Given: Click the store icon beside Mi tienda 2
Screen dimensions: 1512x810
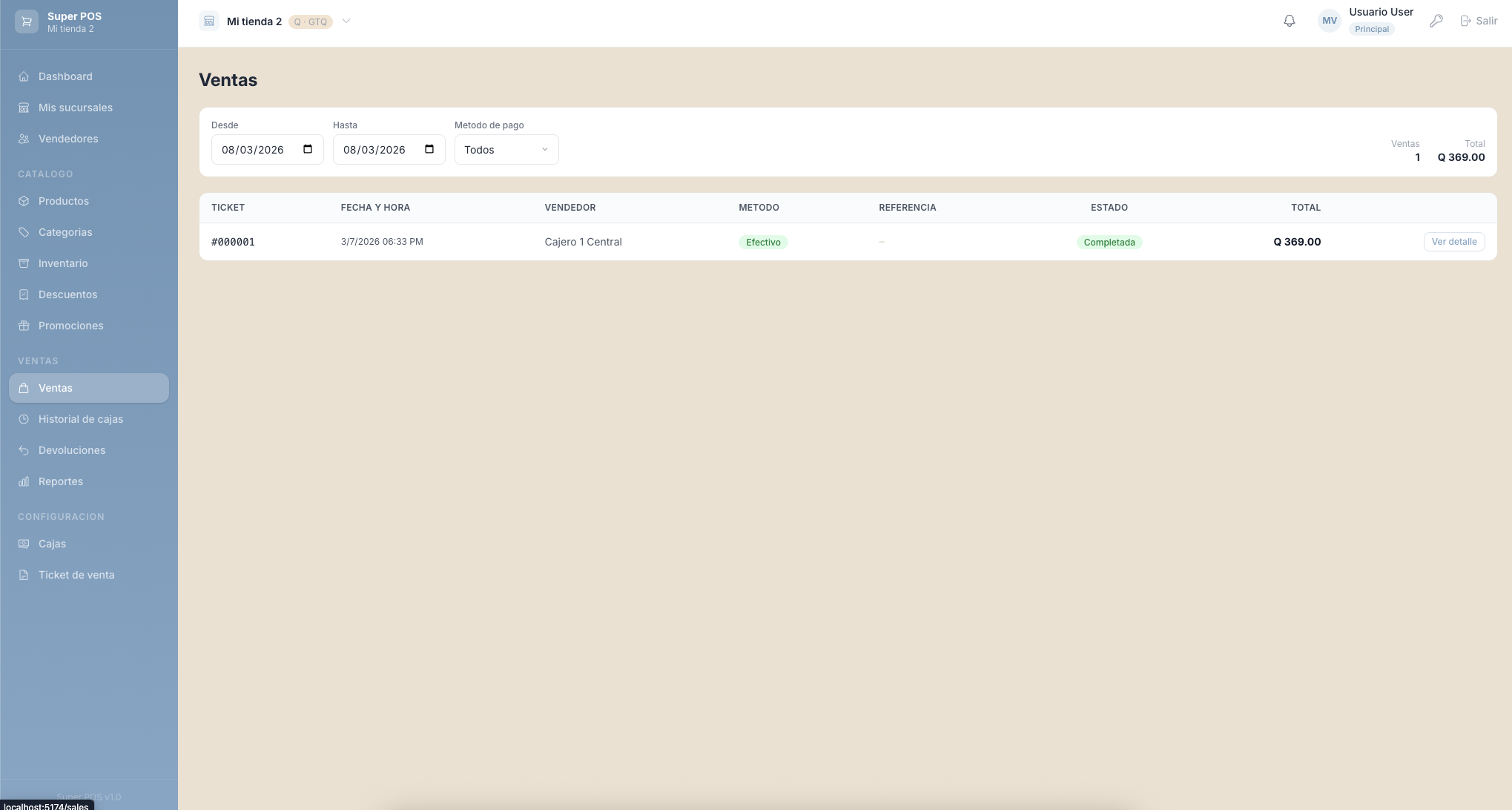Looking at the screenshot, I should (209, 22).
